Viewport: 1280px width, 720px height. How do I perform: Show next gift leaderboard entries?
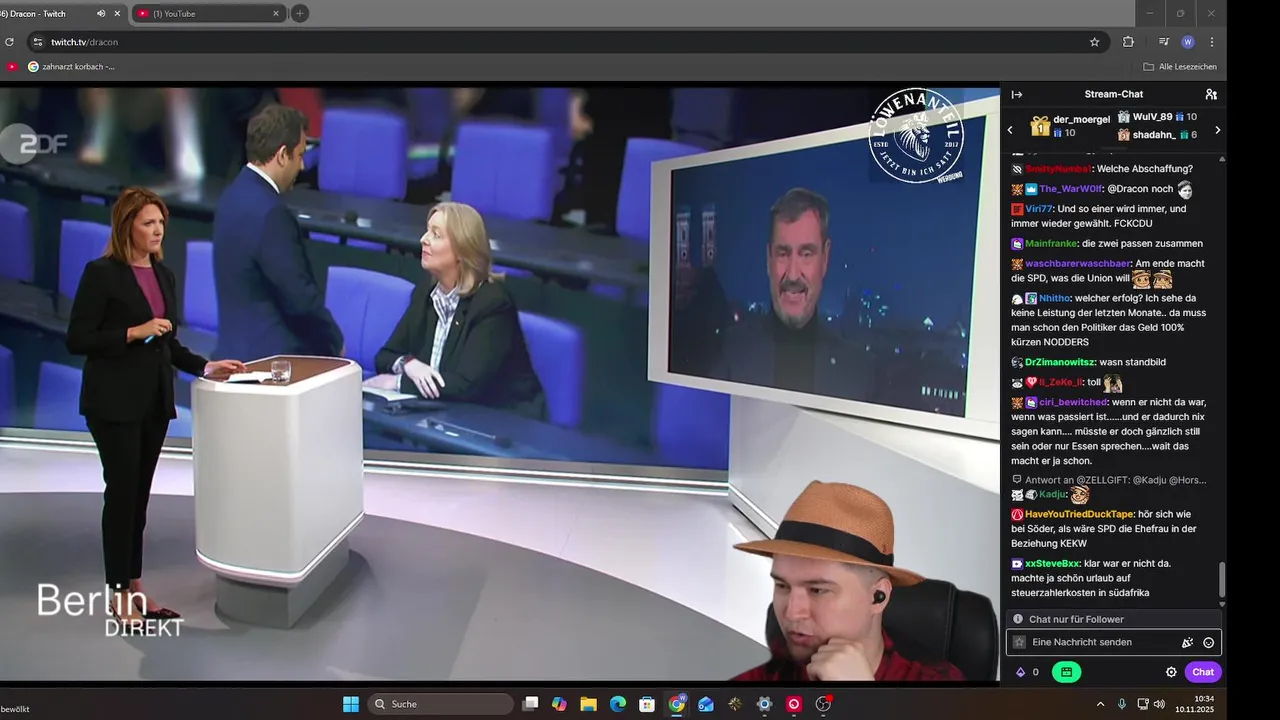coord(1217,130)
